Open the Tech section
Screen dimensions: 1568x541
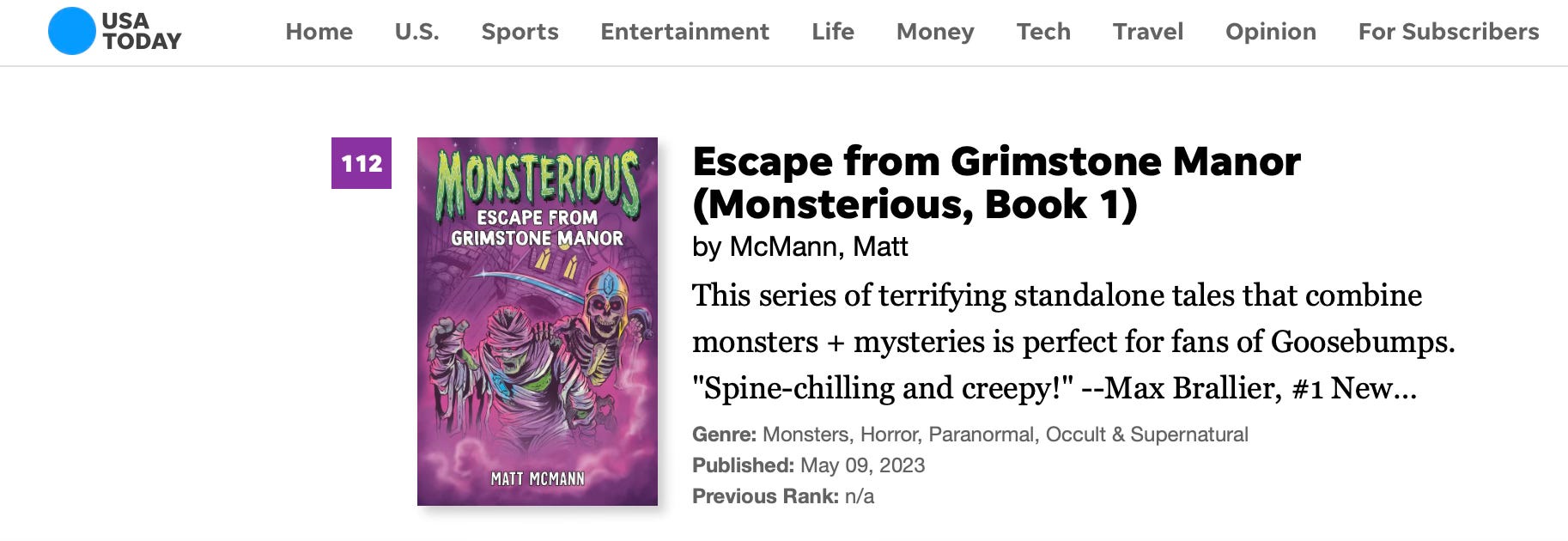1043,32
